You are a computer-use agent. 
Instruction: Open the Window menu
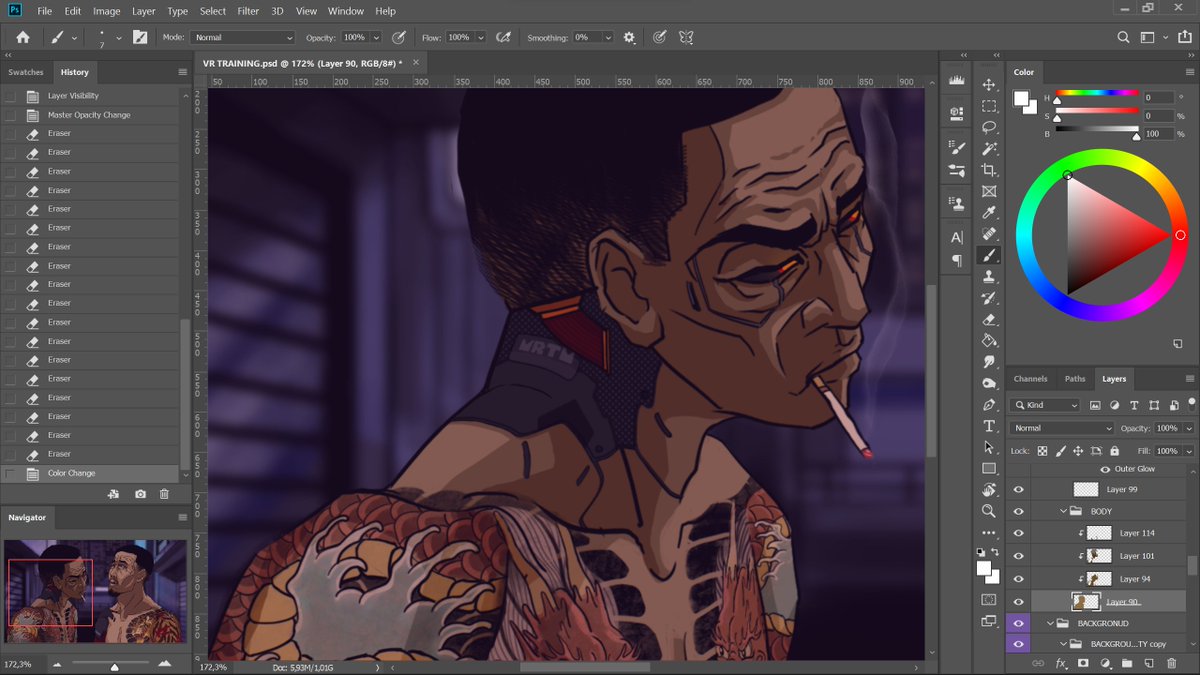tap(346, 11)
